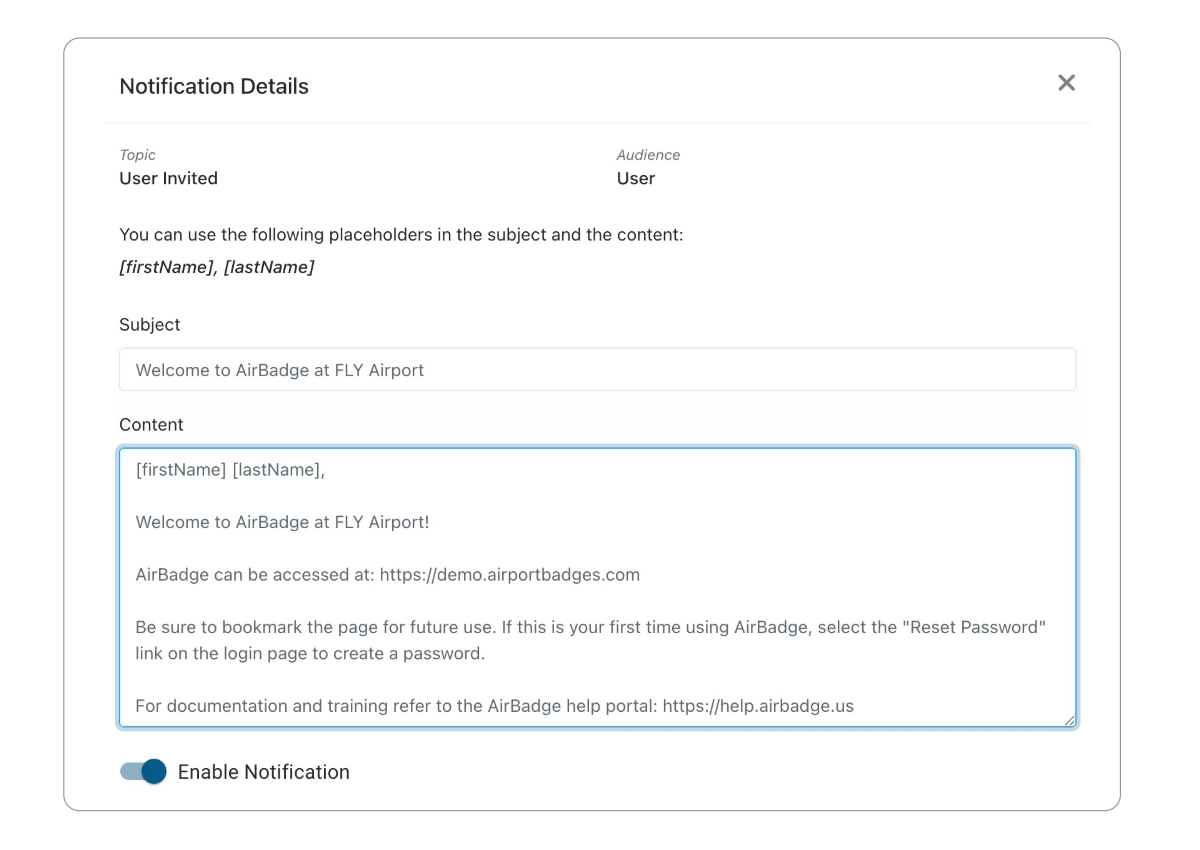Click the help.airbadge.us URL in content
Viewport: 1200px width, 850px height.
click(x=758, y=706)
